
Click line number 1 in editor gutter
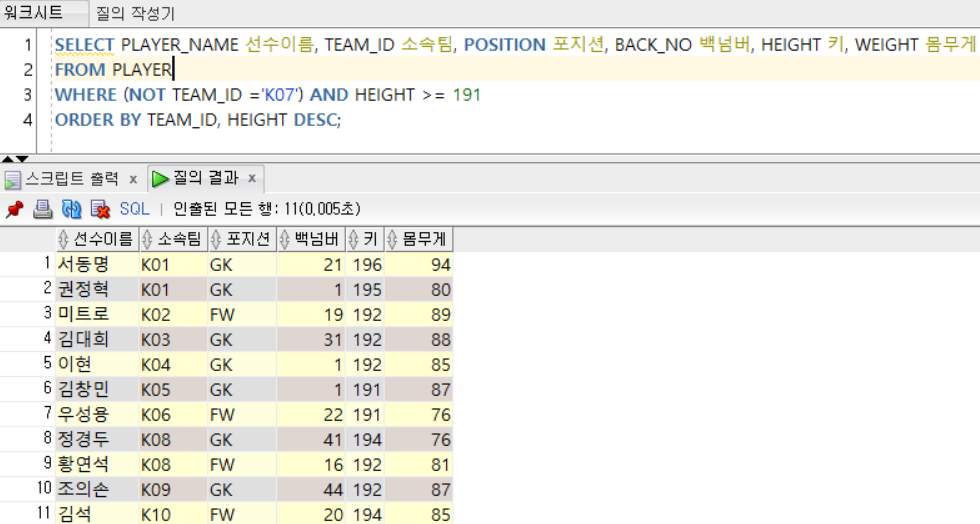point(27,45)
